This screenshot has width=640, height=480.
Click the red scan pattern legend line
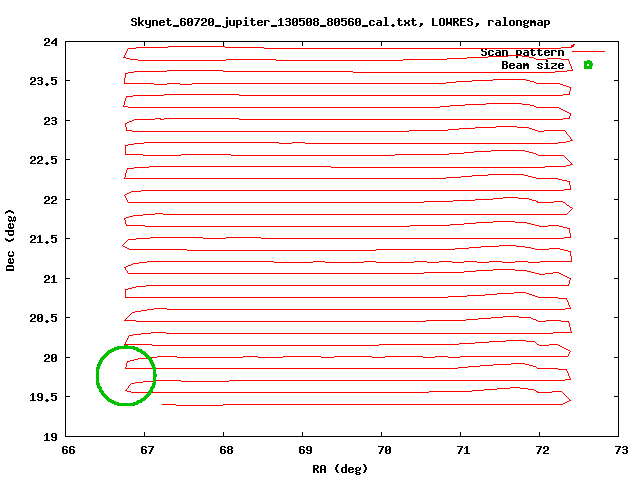pos(589,51)
